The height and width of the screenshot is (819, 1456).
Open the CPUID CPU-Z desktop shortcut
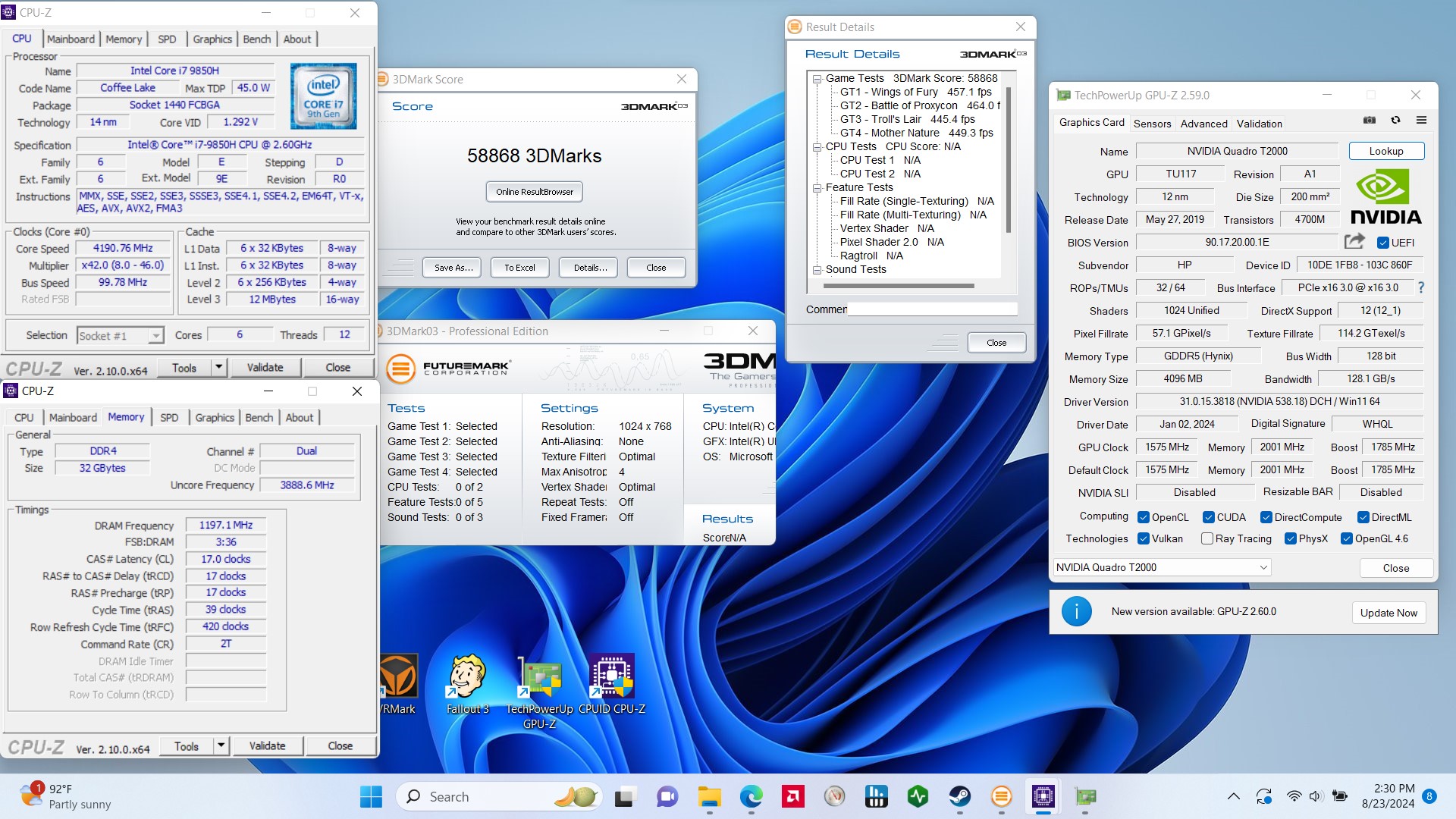click(x=612, y=685)
